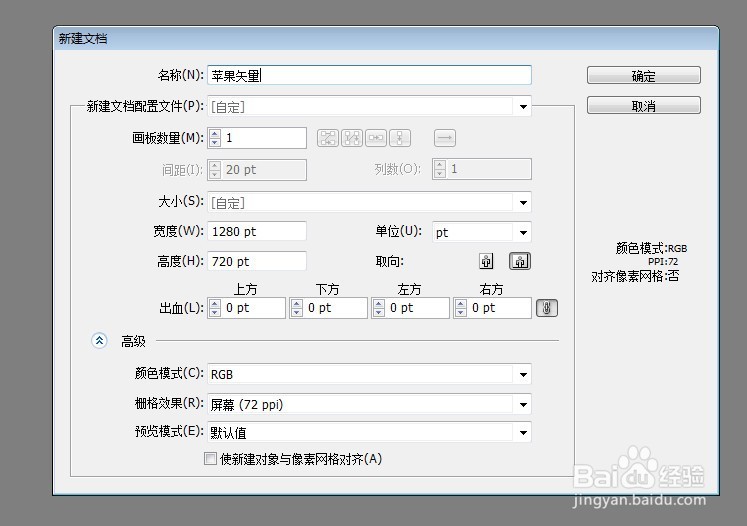Enable 使新建对象与像素网格对齐 checkbox
This screenshot has height=526, width=747.
(x=210, y=458)
